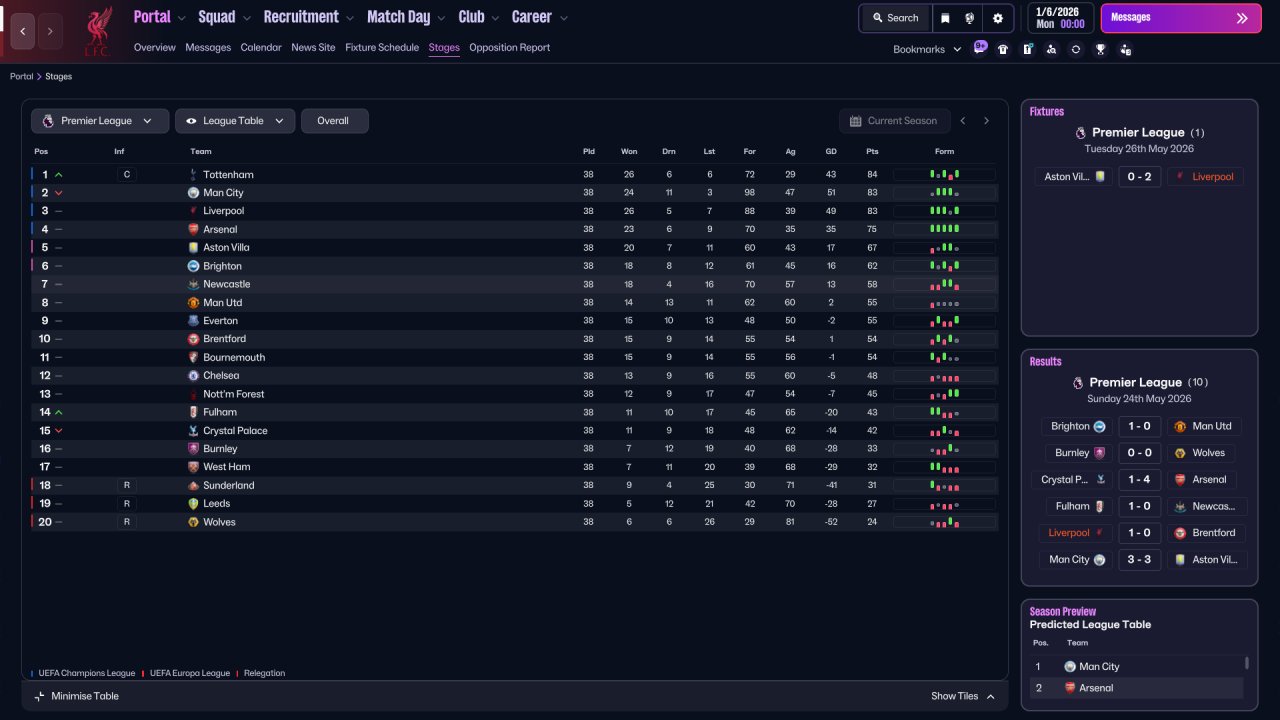Click the Bournemouth crest in the league table
This screenshot has width=1280, height=720.
193,357
